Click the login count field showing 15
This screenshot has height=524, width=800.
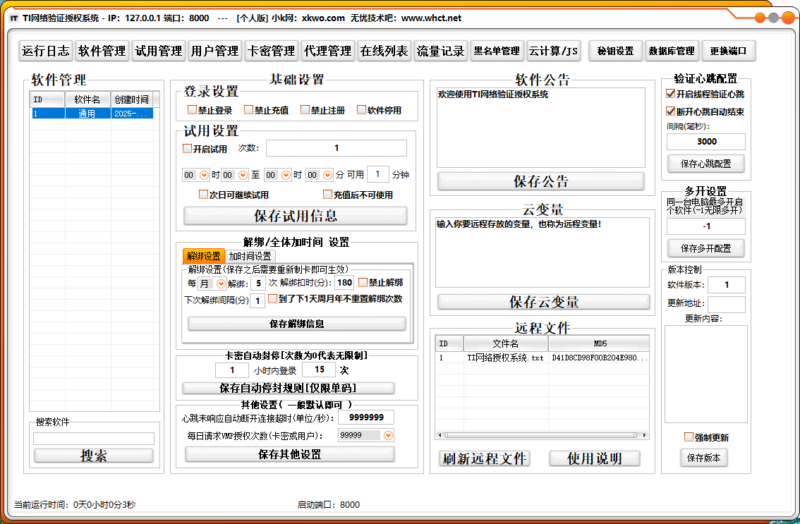click(x=319, y=369)
